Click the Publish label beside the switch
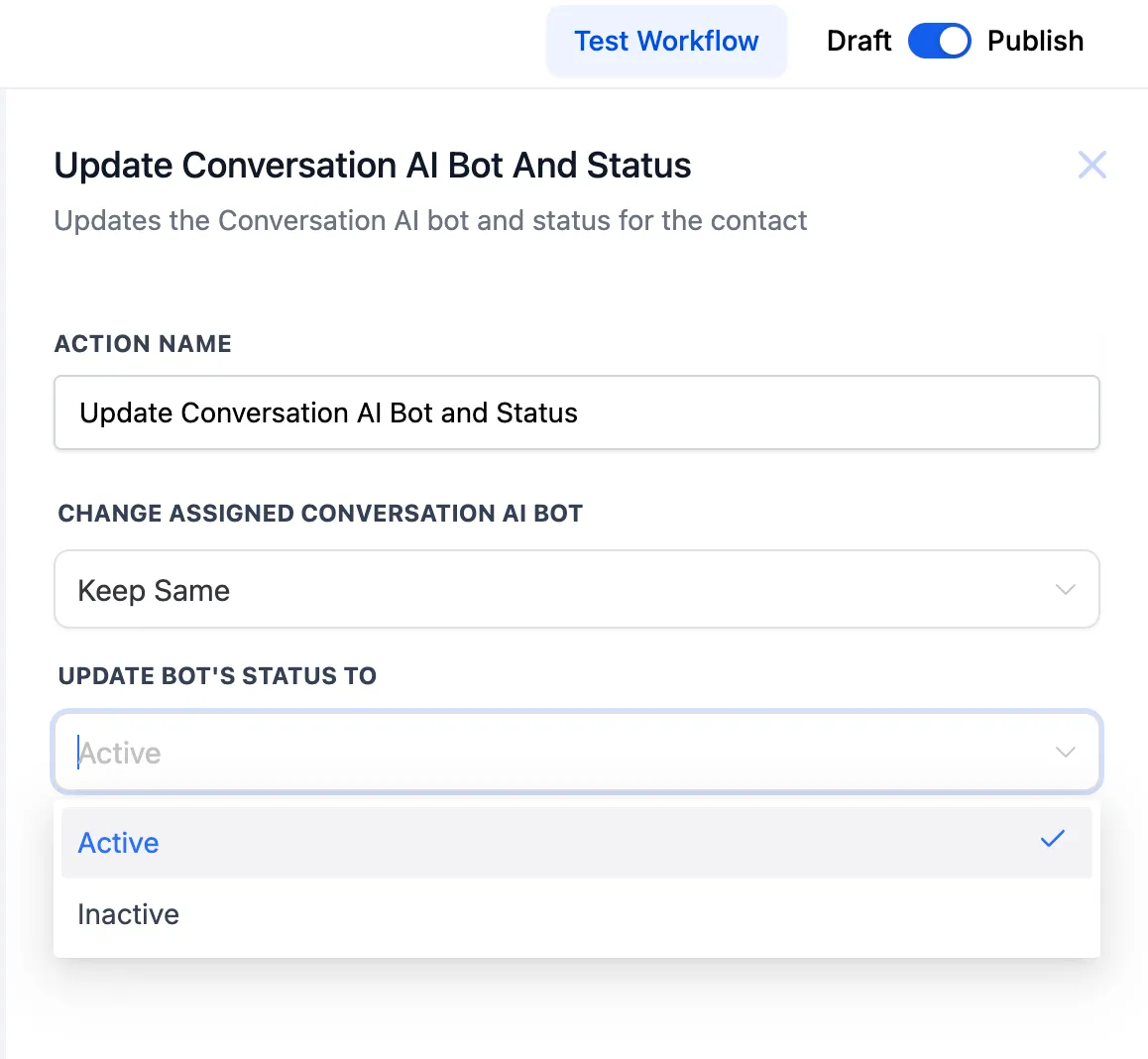The width and height of the screenshot is (1148, 1059). (1035, 42)
